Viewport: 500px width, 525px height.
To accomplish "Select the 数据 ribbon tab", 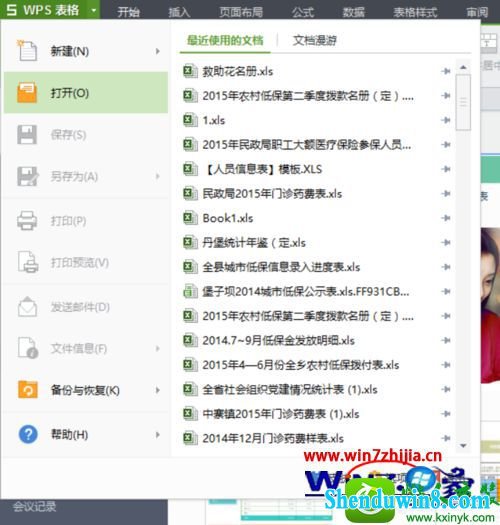I will point(354,12).
